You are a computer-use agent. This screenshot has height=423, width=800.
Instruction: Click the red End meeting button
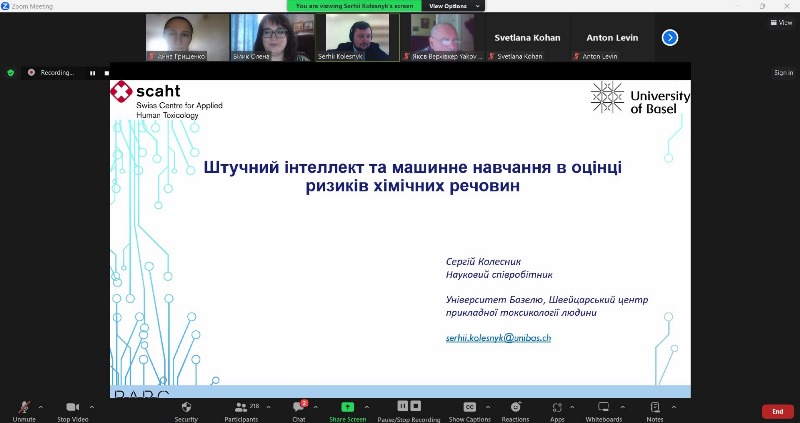[x=778, y=411]
